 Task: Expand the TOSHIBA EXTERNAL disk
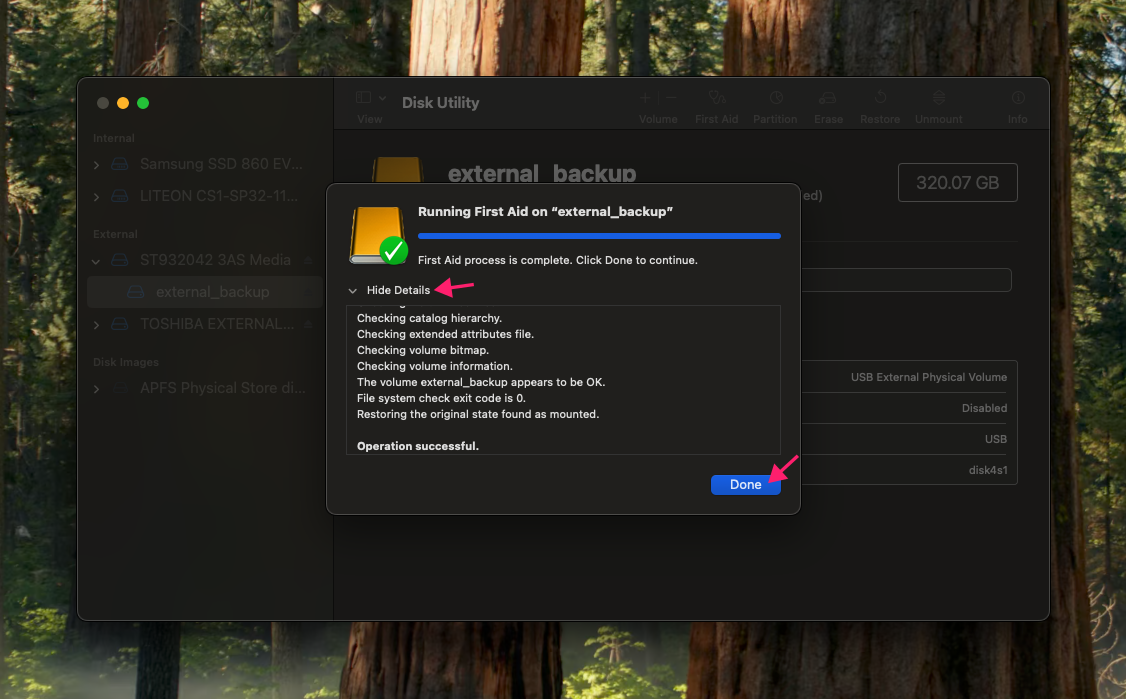point(96,325)
